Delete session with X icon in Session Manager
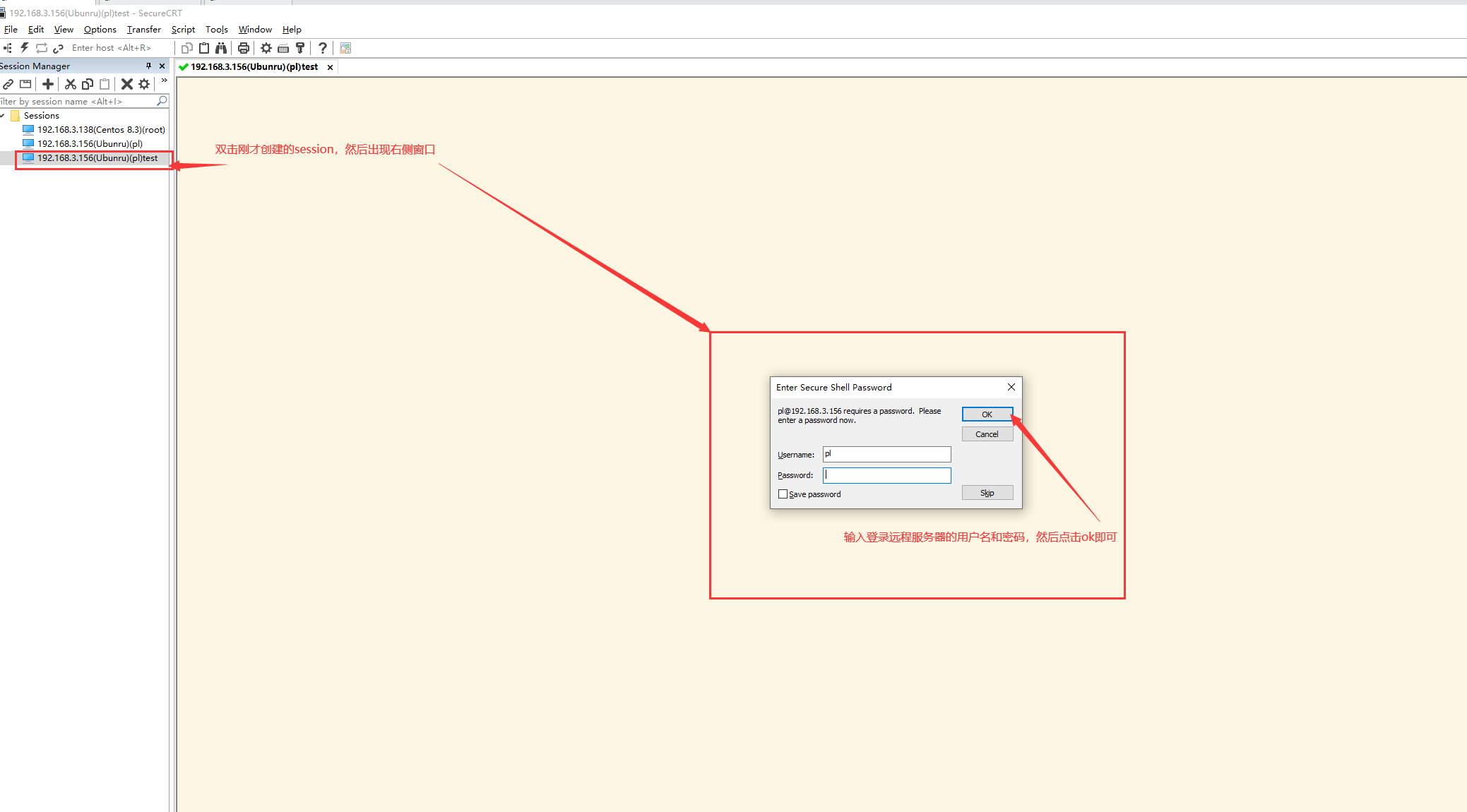 pyautogui.click(x=127, y=84)
